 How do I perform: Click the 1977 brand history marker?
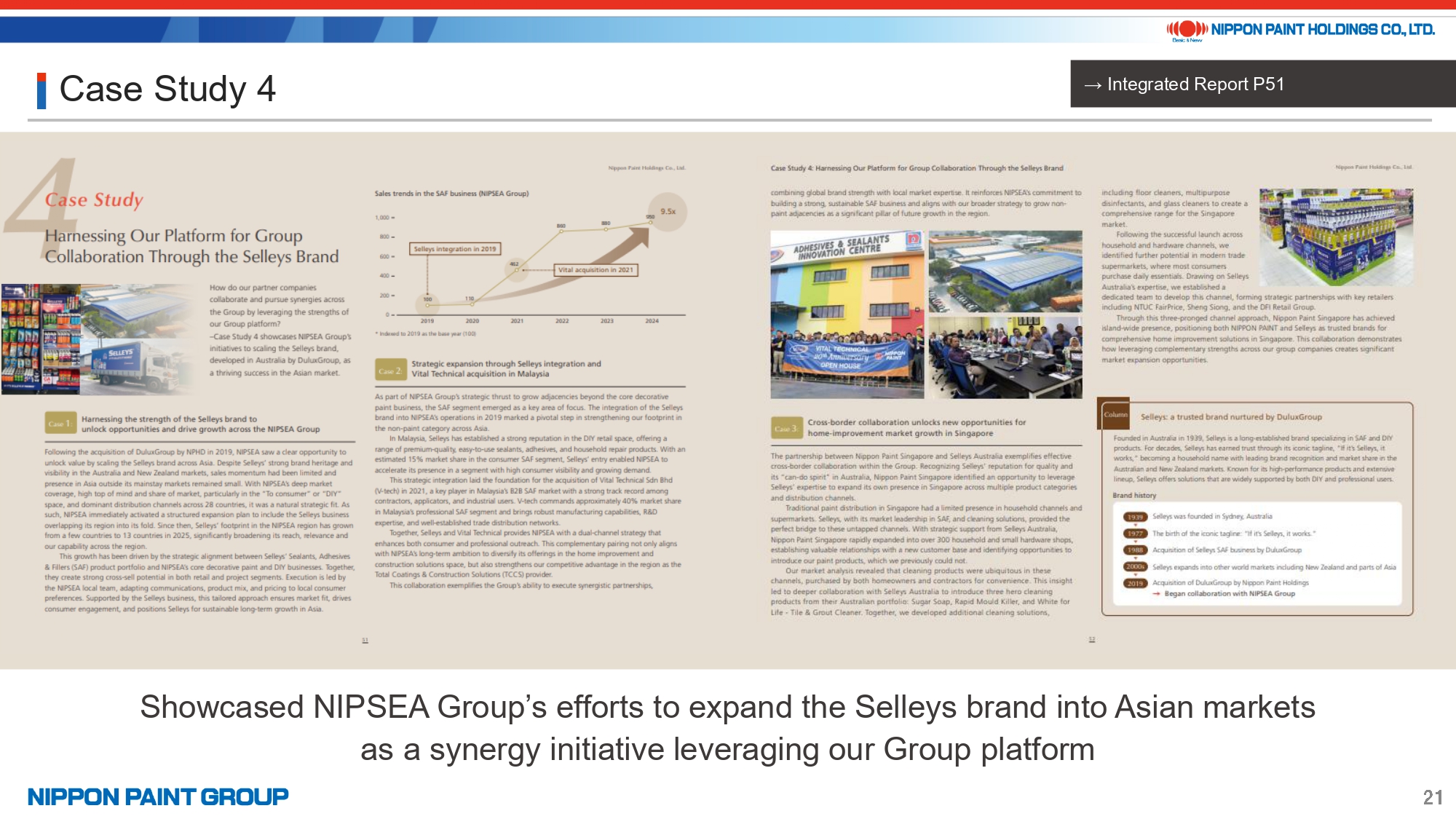pyautogui.click(x=1135, y=534)
